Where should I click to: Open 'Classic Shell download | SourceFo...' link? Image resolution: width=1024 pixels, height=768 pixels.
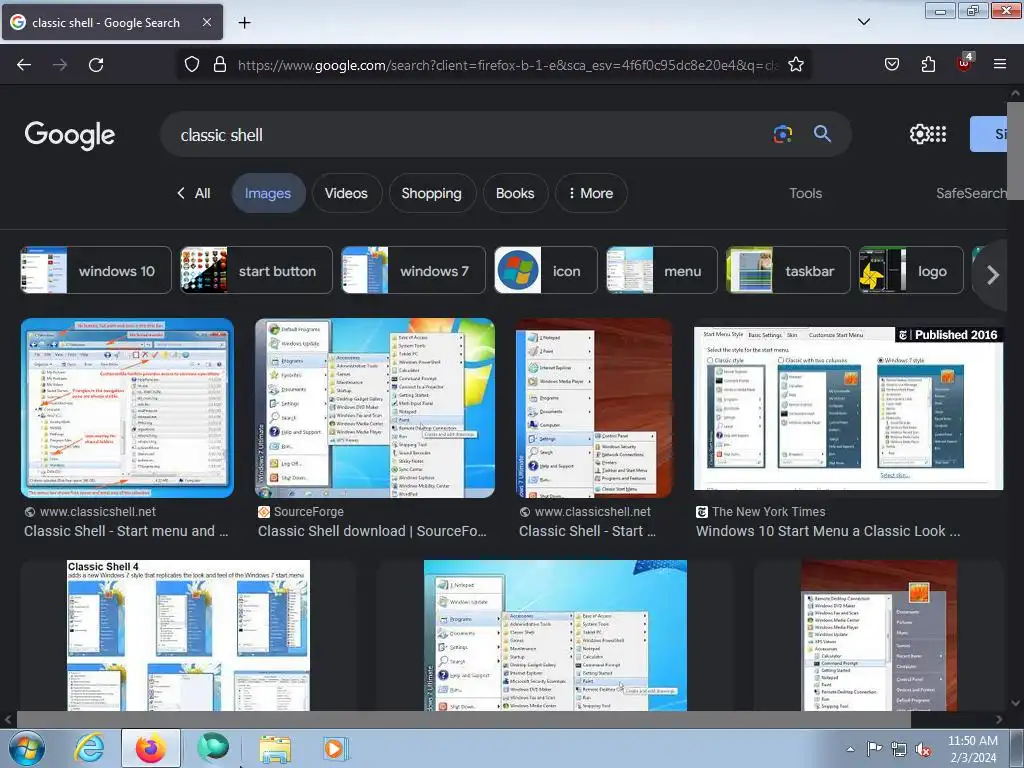372,531
